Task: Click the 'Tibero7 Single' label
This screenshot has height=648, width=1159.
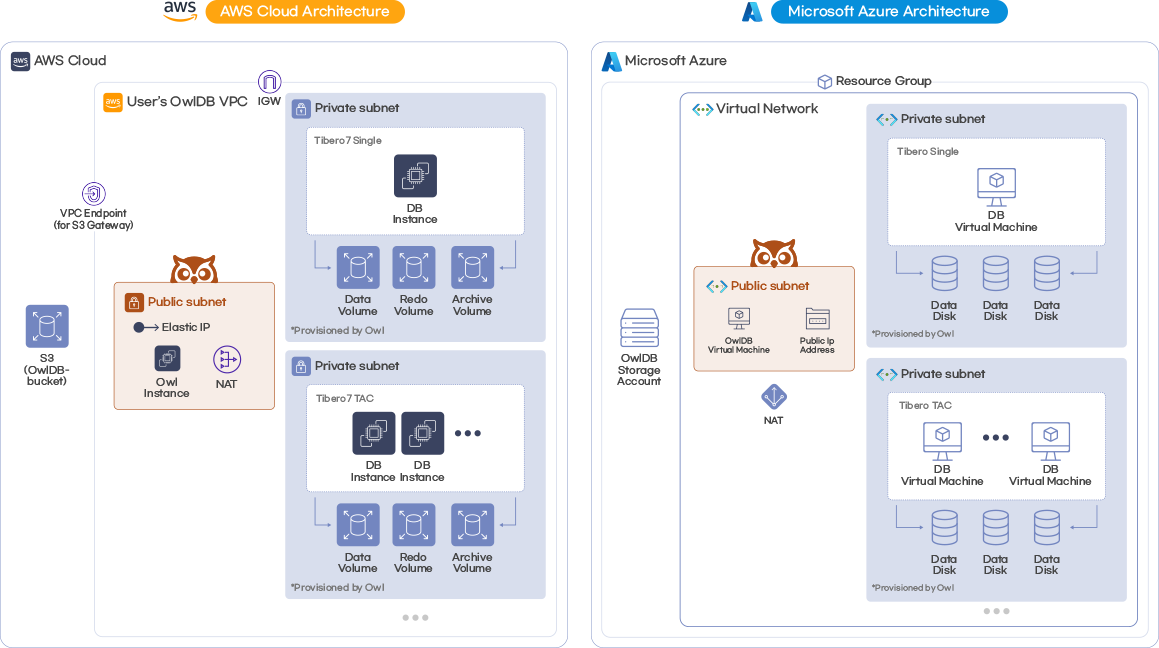Action: coord(347,140)
